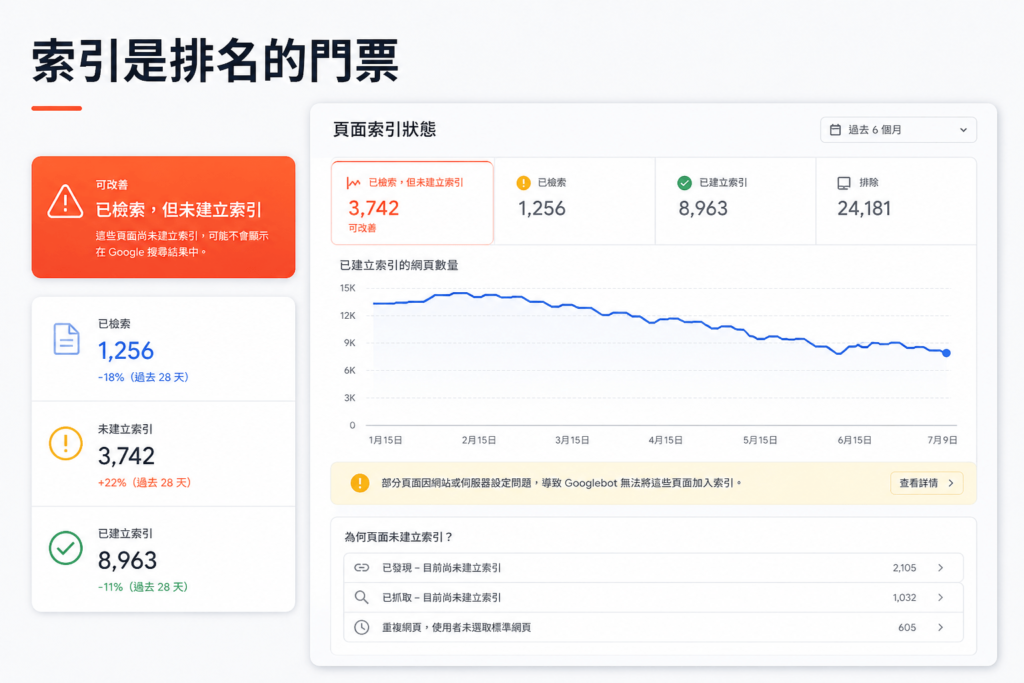
Task: Click the red chart icon on 已檢索，但未建立索引 tab
Action: 353,183
